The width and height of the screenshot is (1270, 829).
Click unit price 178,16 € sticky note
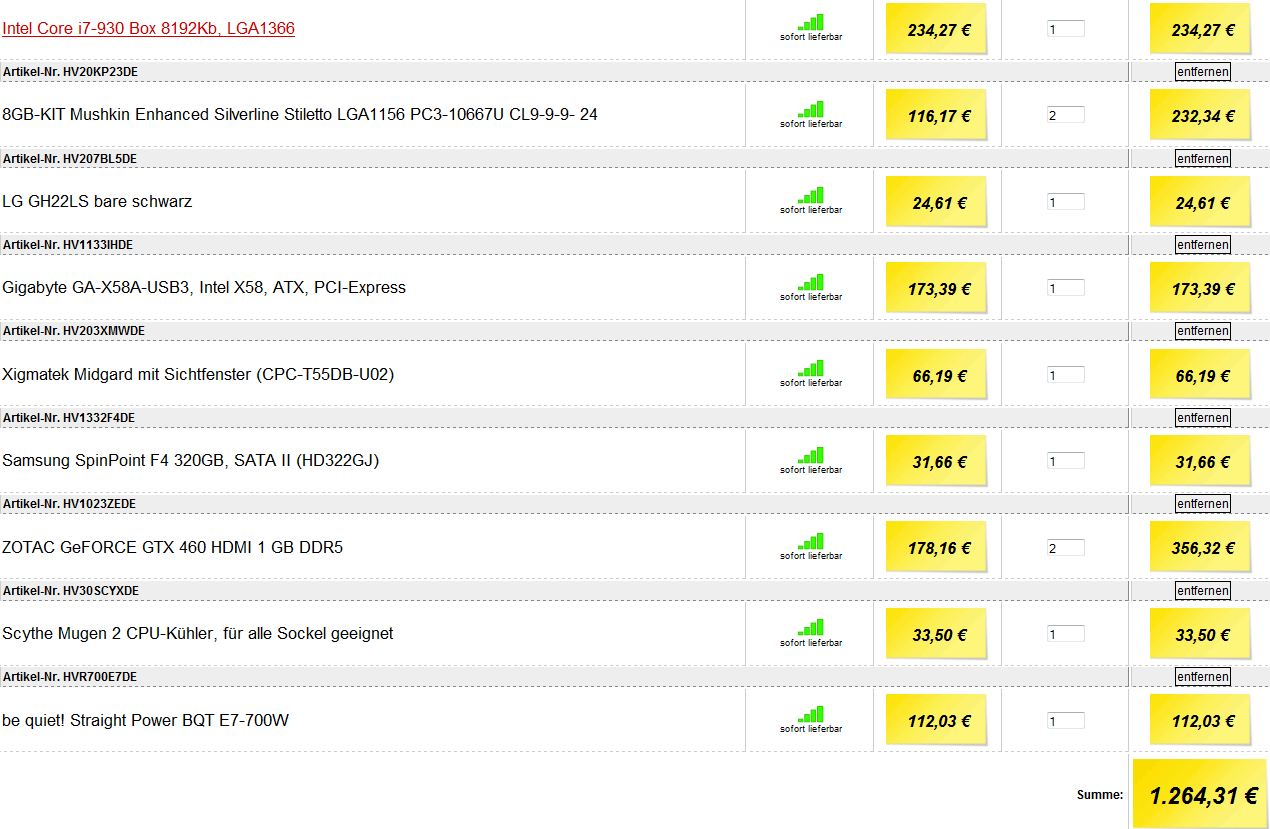pyautogui.click(x=937, y=548)
